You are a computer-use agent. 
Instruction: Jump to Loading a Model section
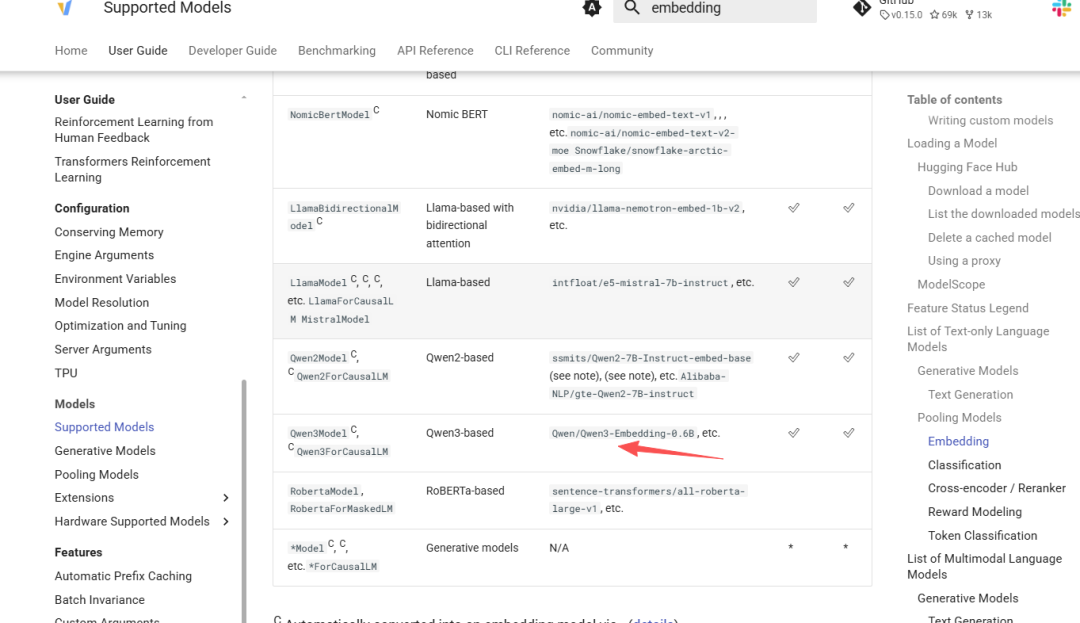tap(952, 143)
